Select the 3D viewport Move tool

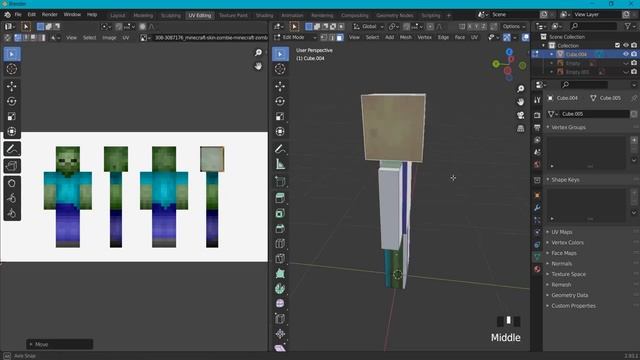[280, 86]
